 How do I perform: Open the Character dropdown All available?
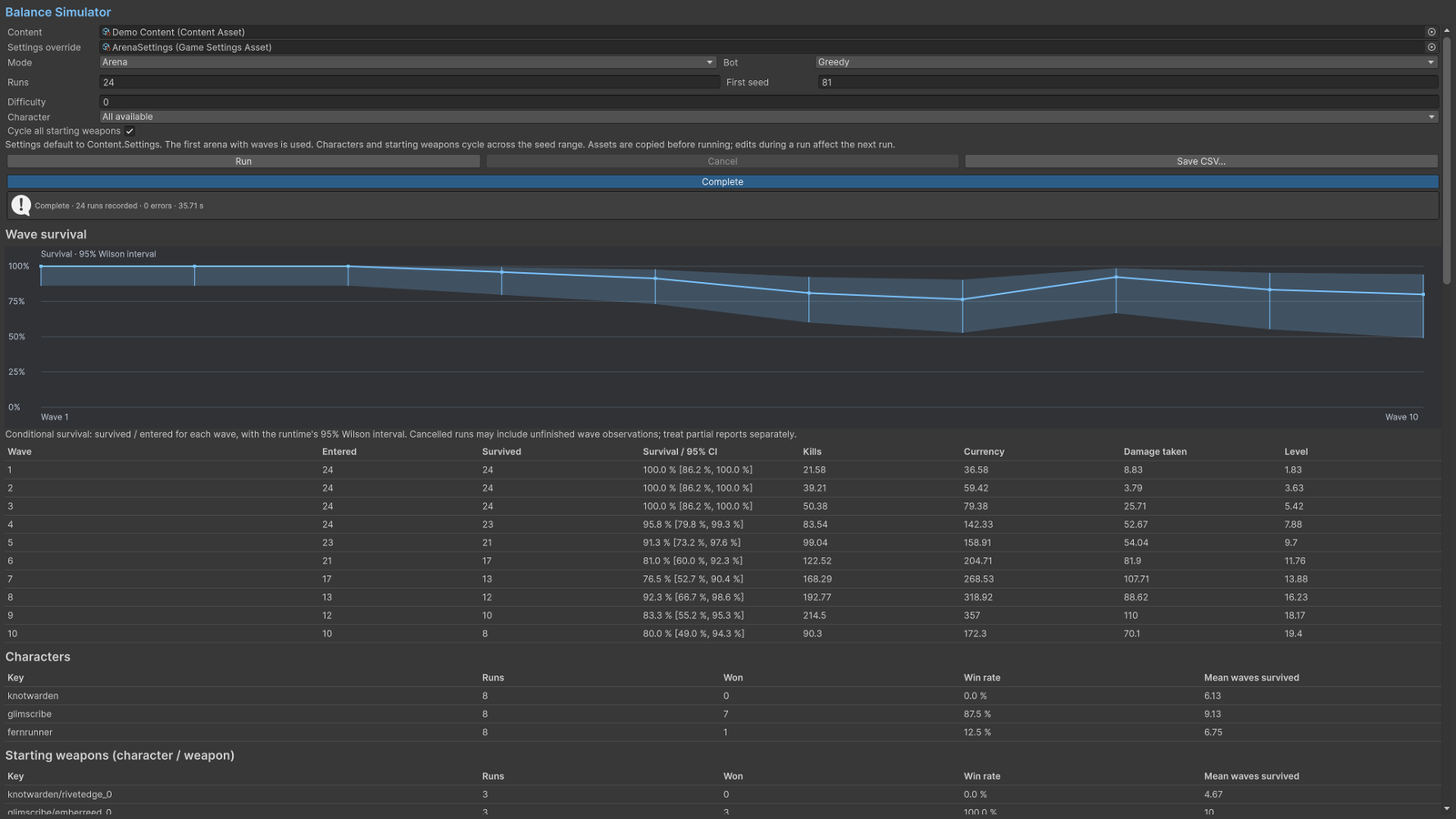tap(769, 116)
